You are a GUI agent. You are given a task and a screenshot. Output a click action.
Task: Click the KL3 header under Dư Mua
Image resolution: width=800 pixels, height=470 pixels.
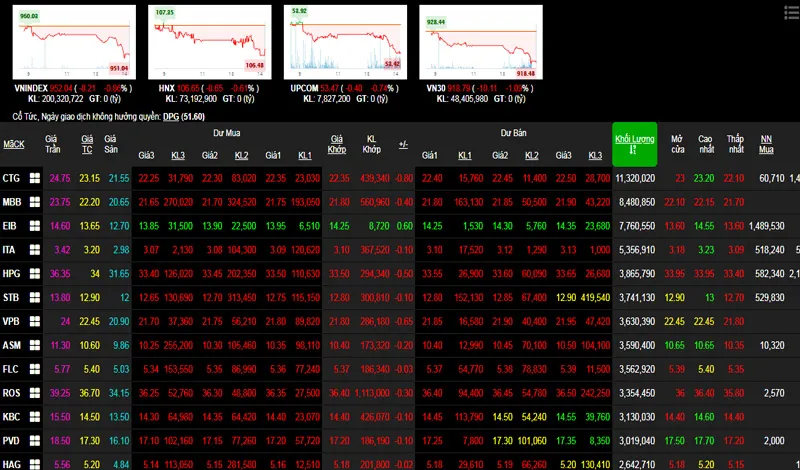[178, 155]
